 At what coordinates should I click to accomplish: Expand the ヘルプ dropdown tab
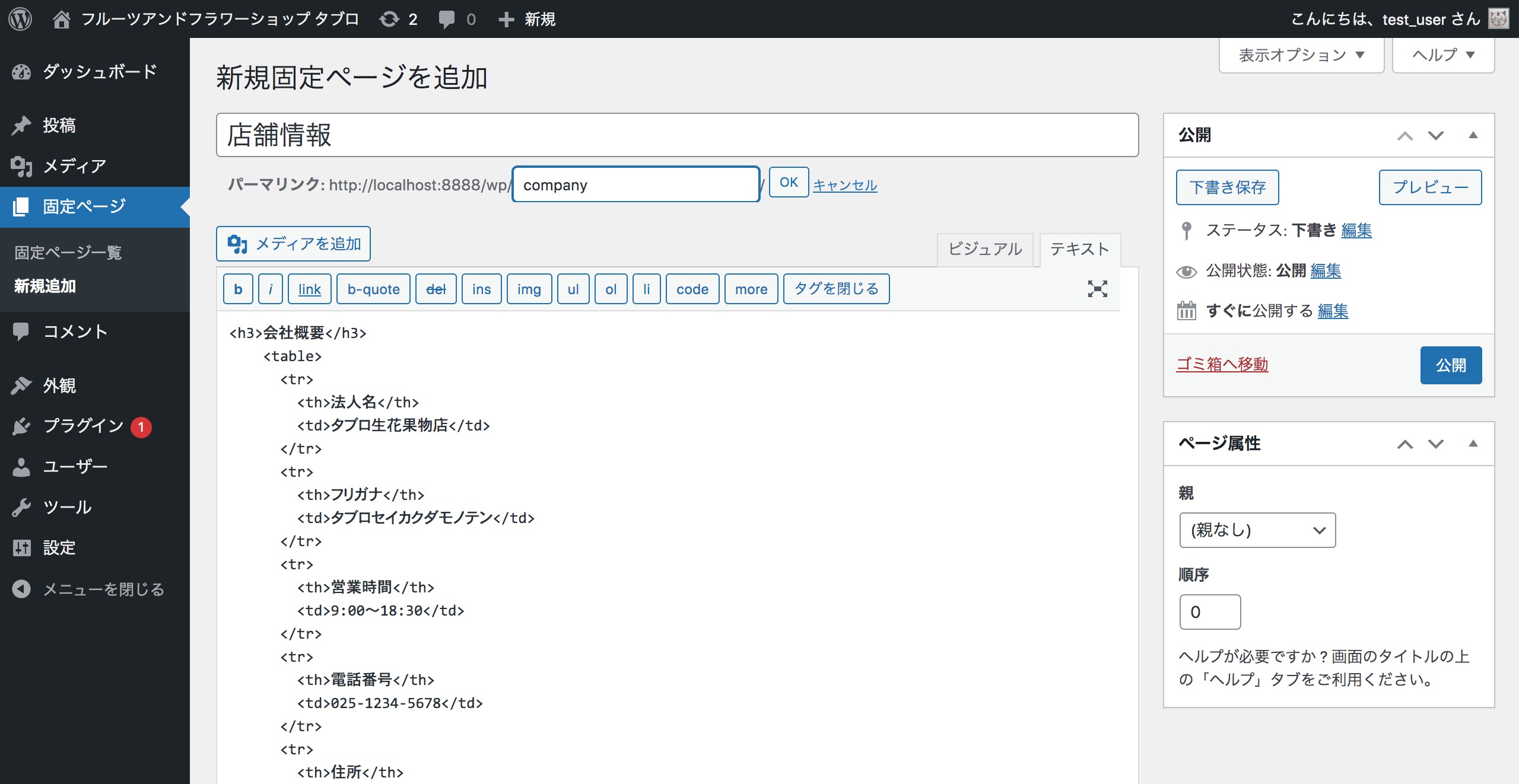click(1442, 55)
